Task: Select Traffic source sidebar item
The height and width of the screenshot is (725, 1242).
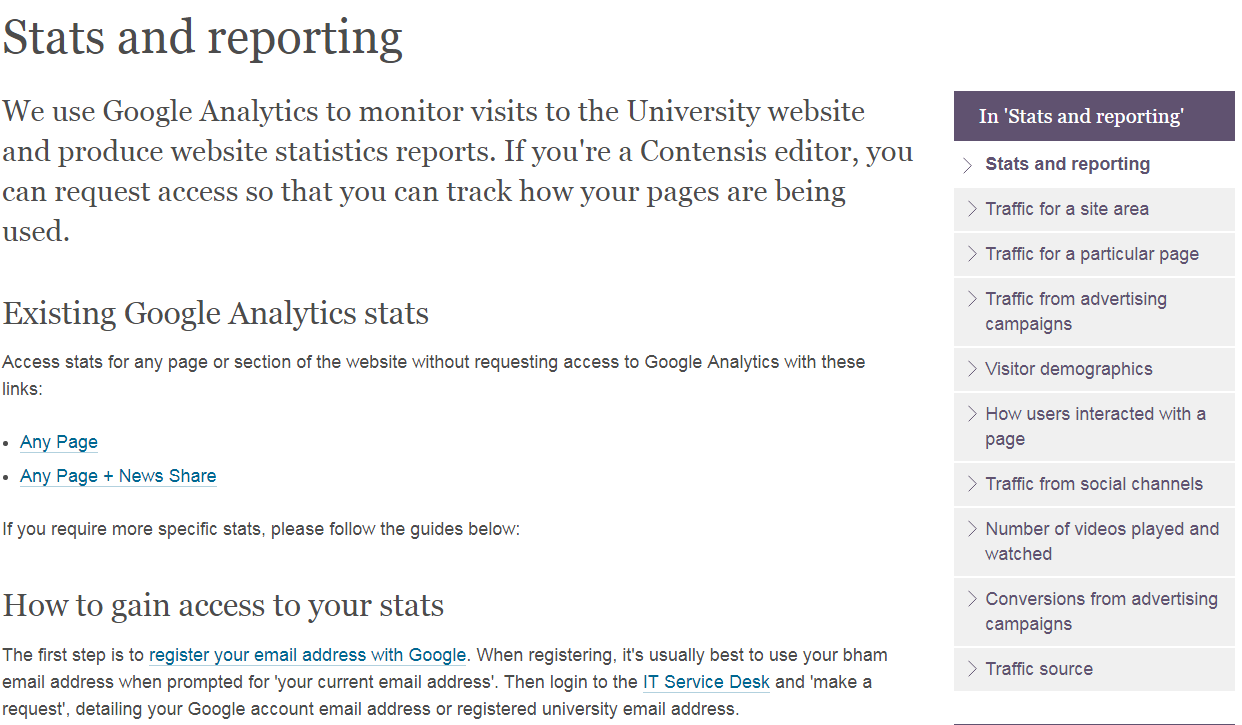Action: [1038, 669]
